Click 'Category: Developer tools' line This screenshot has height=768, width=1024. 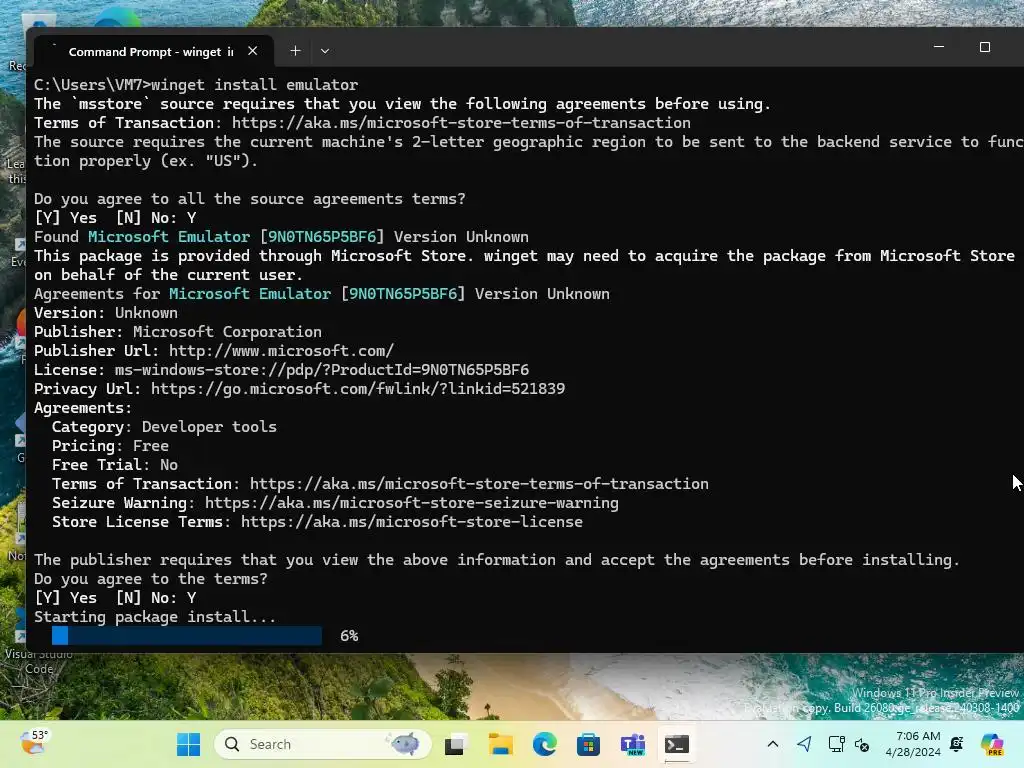coord(164,427)
